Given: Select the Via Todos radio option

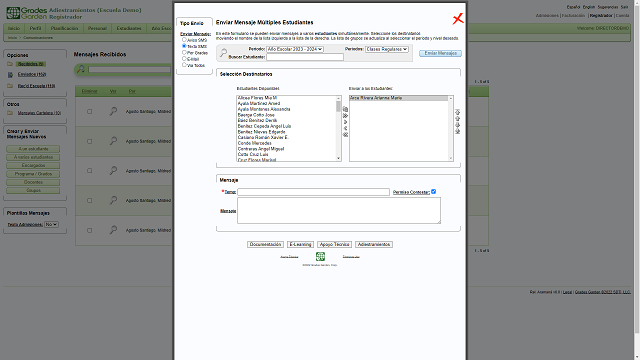Looking at the screenshot, I should tap(184, 64).
